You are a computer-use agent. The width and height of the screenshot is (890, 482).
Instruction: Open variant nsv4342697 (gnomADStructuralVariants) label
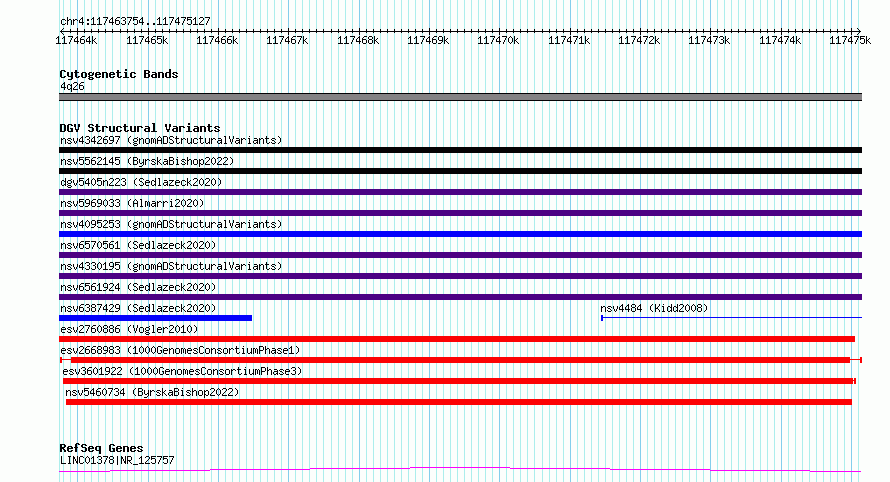[171, 140]
